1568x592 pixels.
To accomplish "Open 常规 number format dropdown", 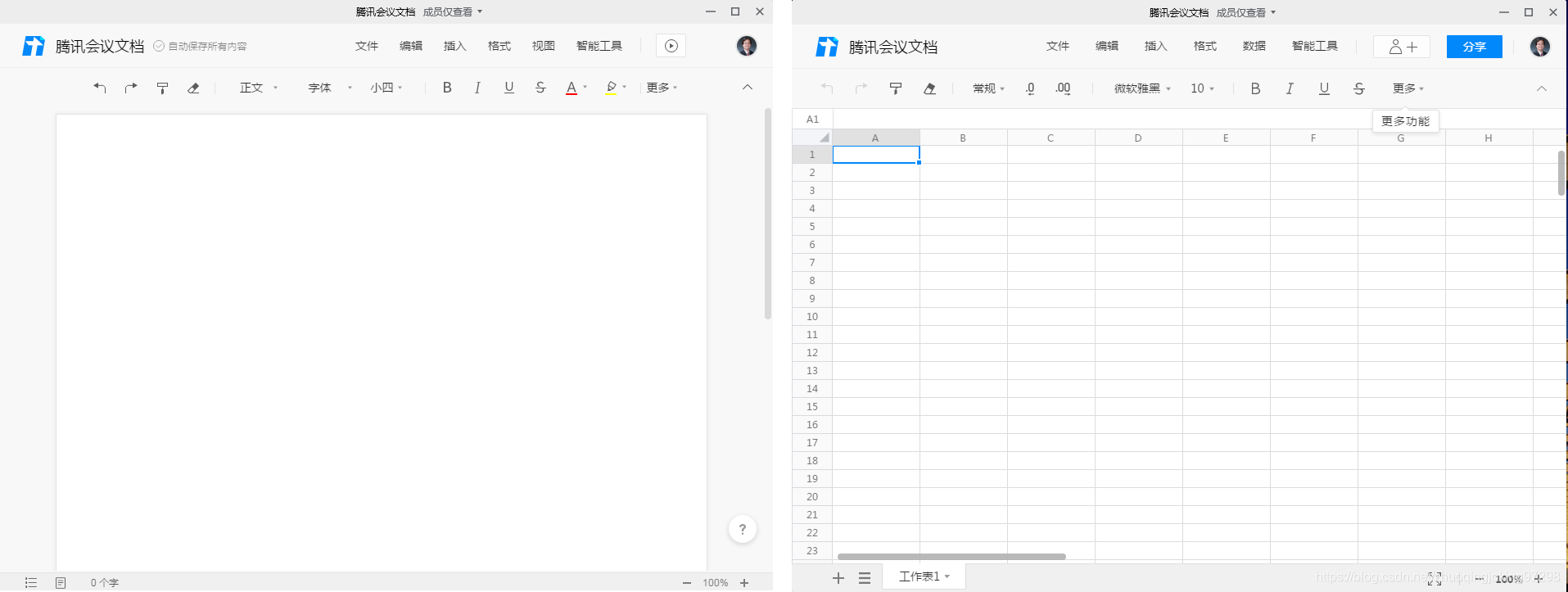I will [x=989, y=88].
